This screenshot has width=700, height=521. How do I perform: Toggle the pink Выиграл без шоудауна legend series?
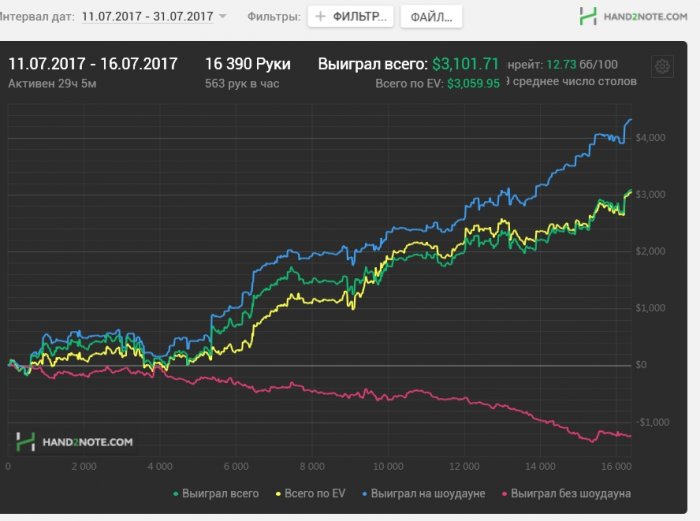tap(566, 493)
